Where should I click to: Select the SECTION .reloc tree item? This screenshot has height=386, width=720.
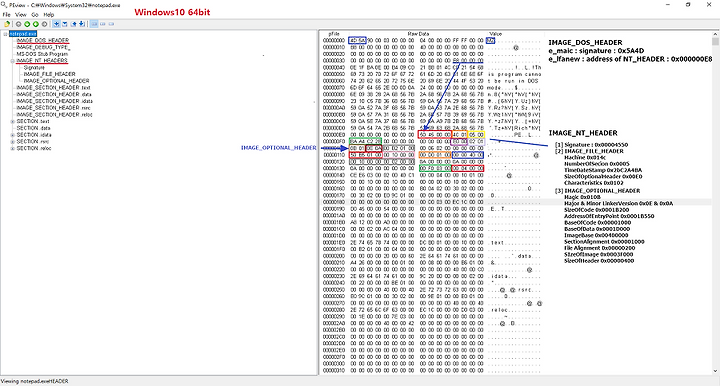[x=34, y=148]
